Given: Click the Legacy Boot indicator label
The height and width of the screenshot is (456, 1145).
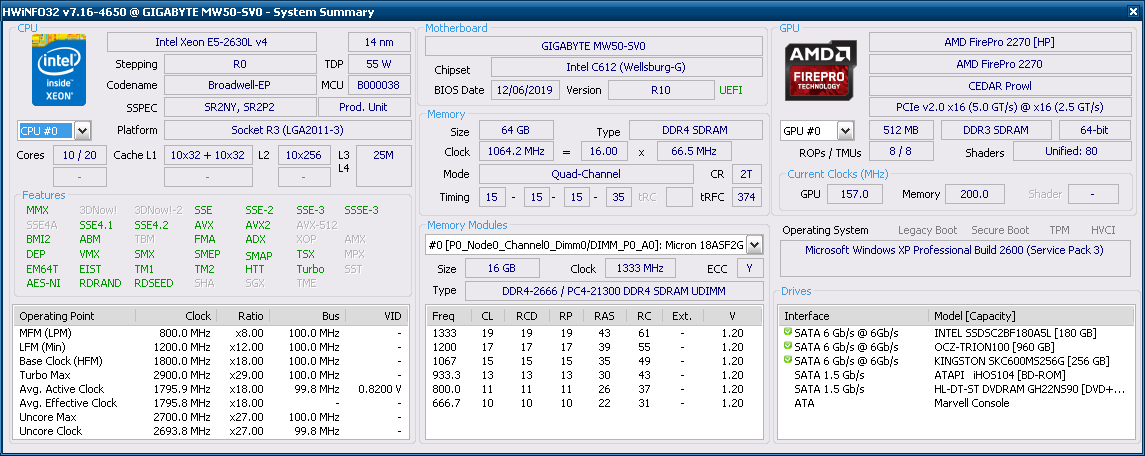Looking at the screenshot, I should (x=927, y=230).
